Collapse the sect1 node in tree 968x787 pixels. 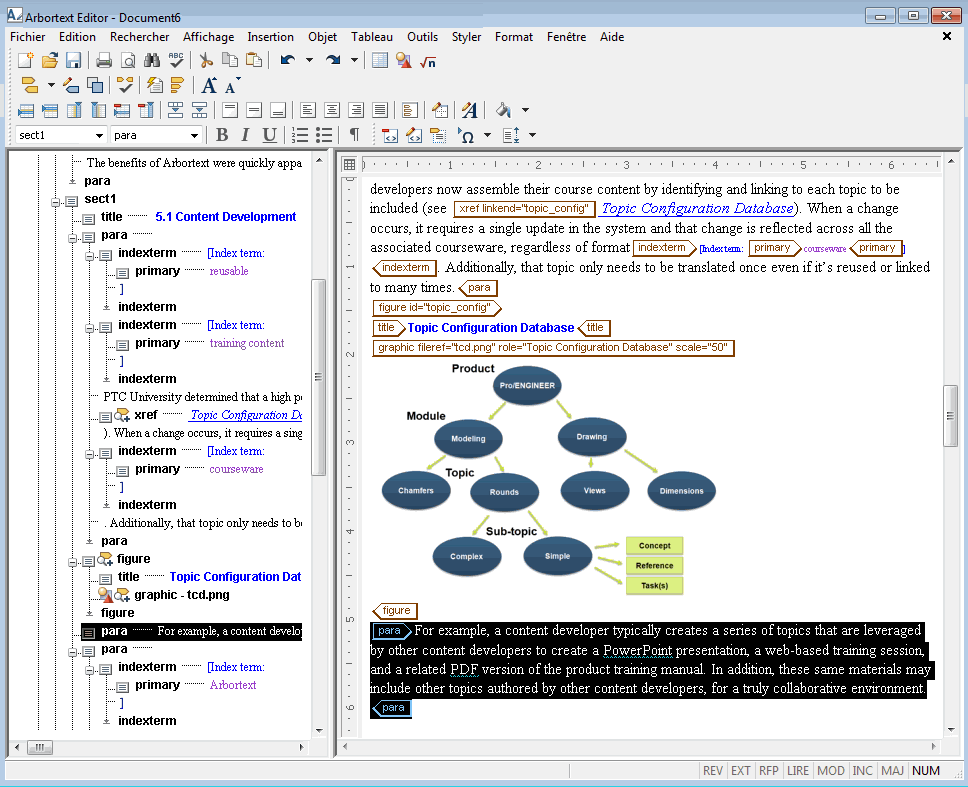(x=56, y=201)
